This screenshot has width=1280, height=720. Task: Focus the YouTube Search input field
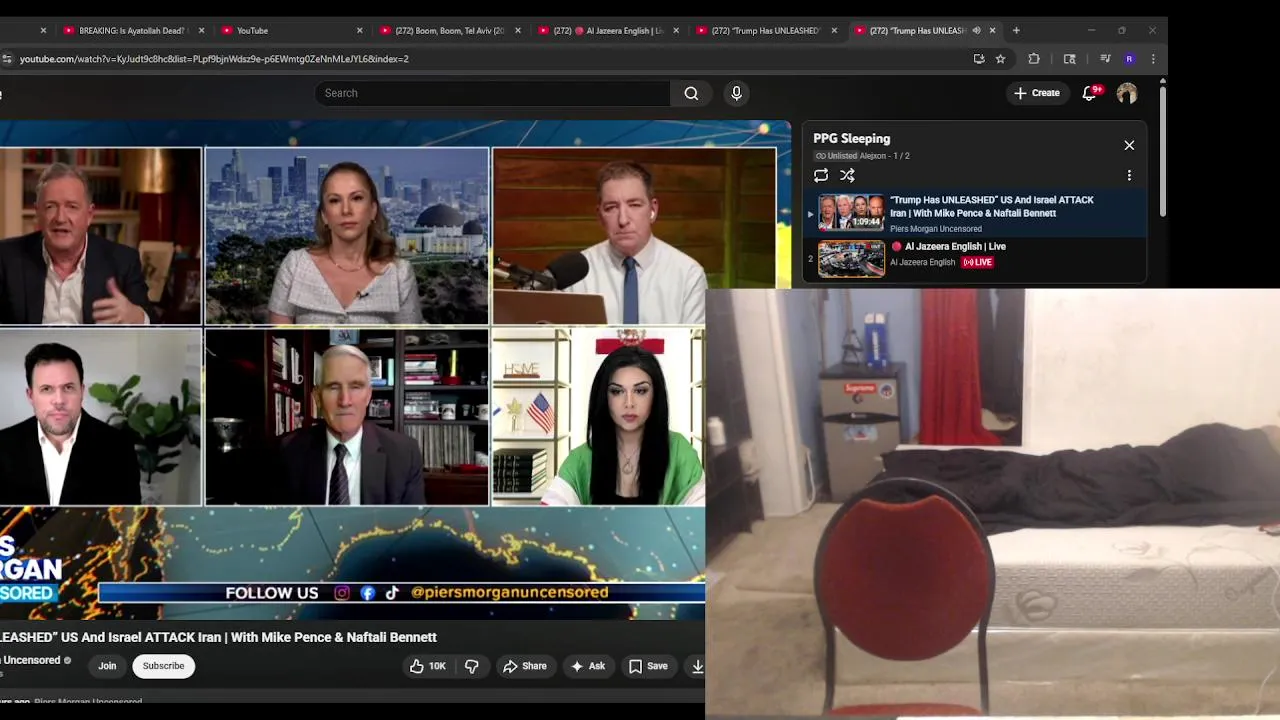(x=492, y=93)
